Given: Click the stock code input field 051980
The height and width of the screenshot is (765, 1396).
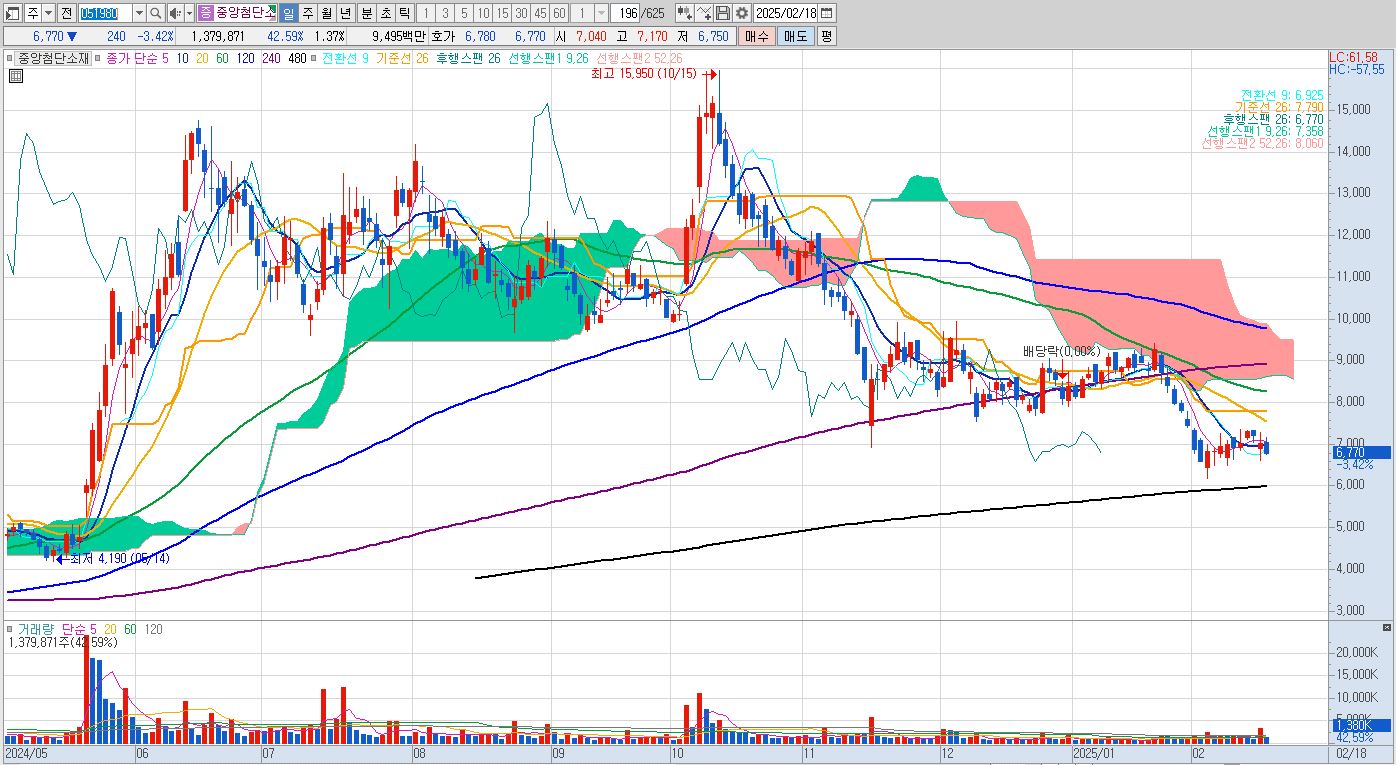Looking at the screenshot, I should coord(105,13).
